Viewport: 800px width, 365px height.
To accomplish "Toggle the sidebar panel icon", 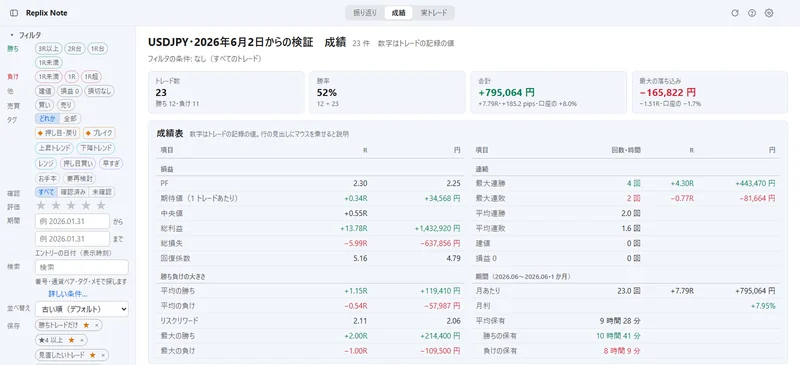I will (14, 13).
